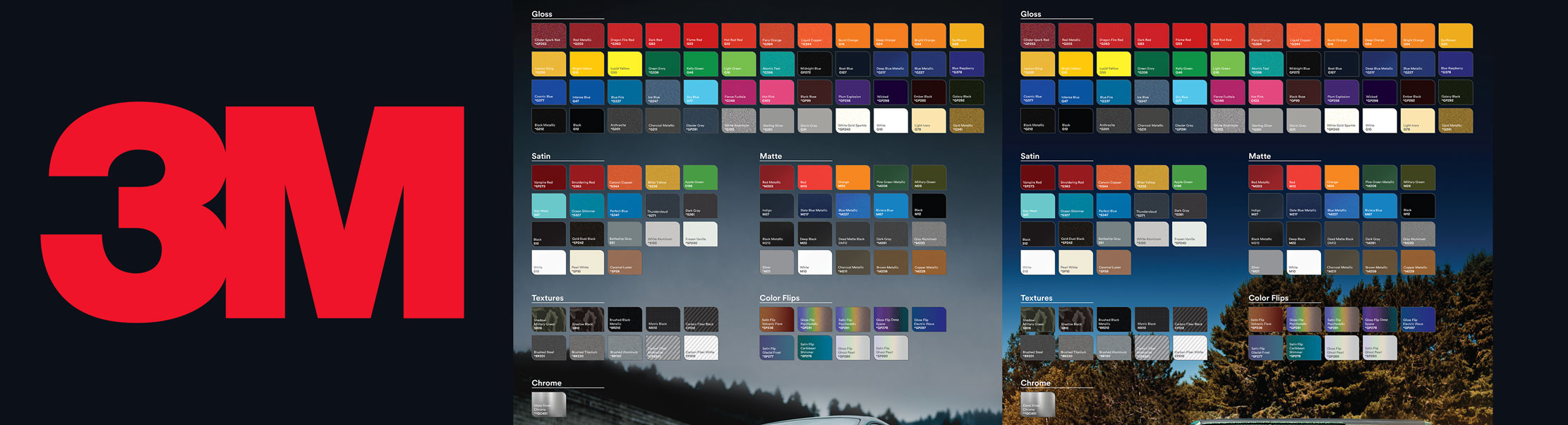Pick Gloss Flip Electric Wave in gray-sky chart
The width and height of the screenshot is (1568, 425).
[x=929, y=319]
